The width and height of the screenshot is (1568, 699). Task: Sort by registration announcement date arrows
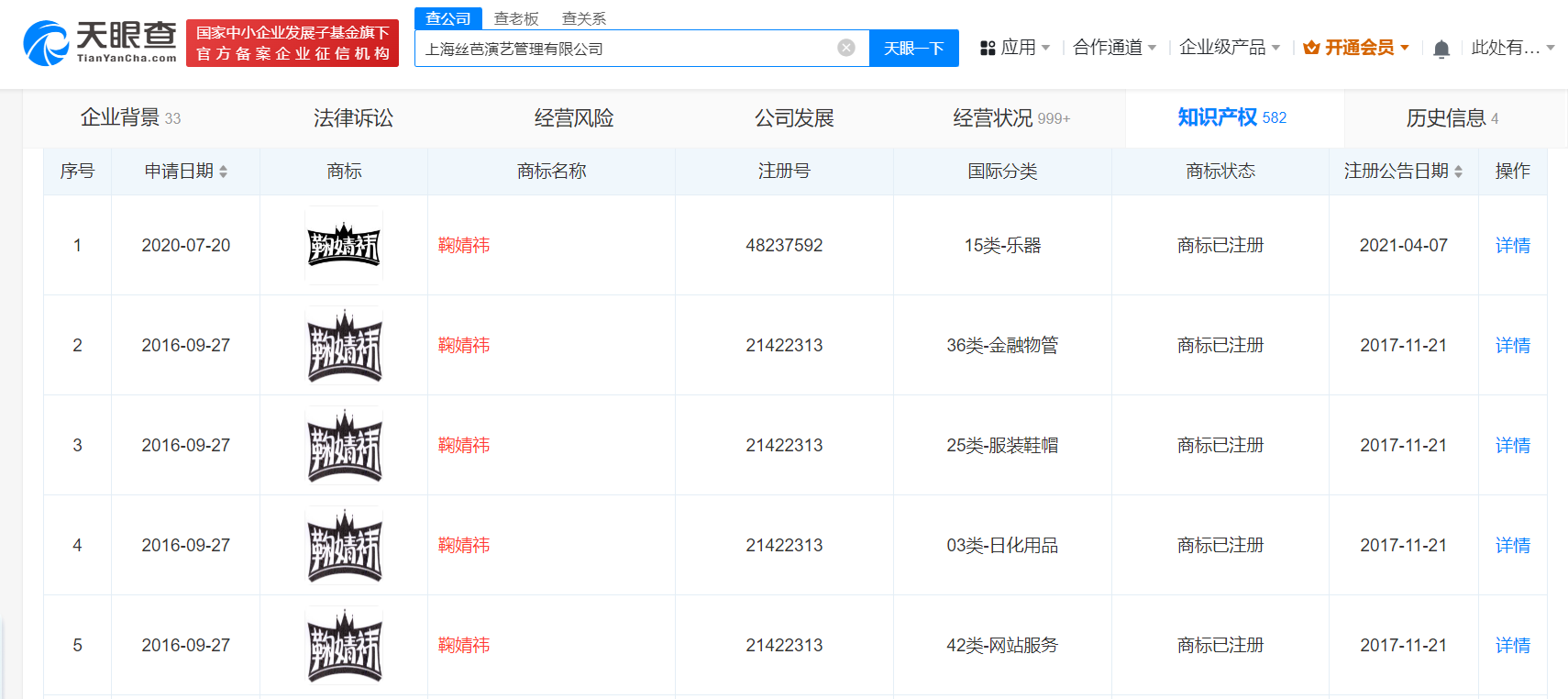pos(1458,172)
